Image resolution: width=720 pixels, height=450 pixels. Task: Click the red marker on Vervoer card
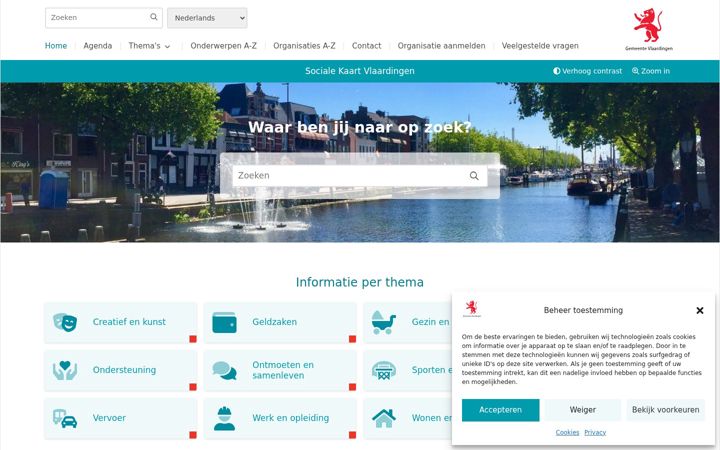click(x=193, y=435)
